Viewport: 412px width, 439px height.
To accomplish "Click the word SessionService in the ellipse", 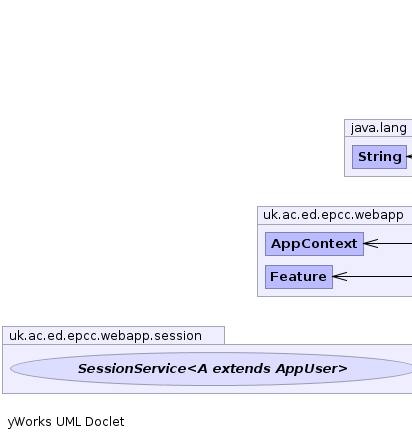I will click(132, 369).
